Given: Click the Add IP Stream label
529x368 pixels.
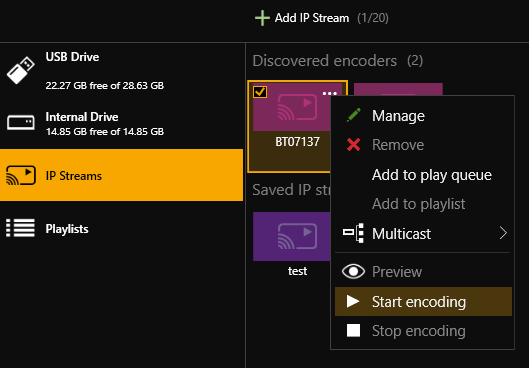Looking at the screenshot, I should point(312,18).
